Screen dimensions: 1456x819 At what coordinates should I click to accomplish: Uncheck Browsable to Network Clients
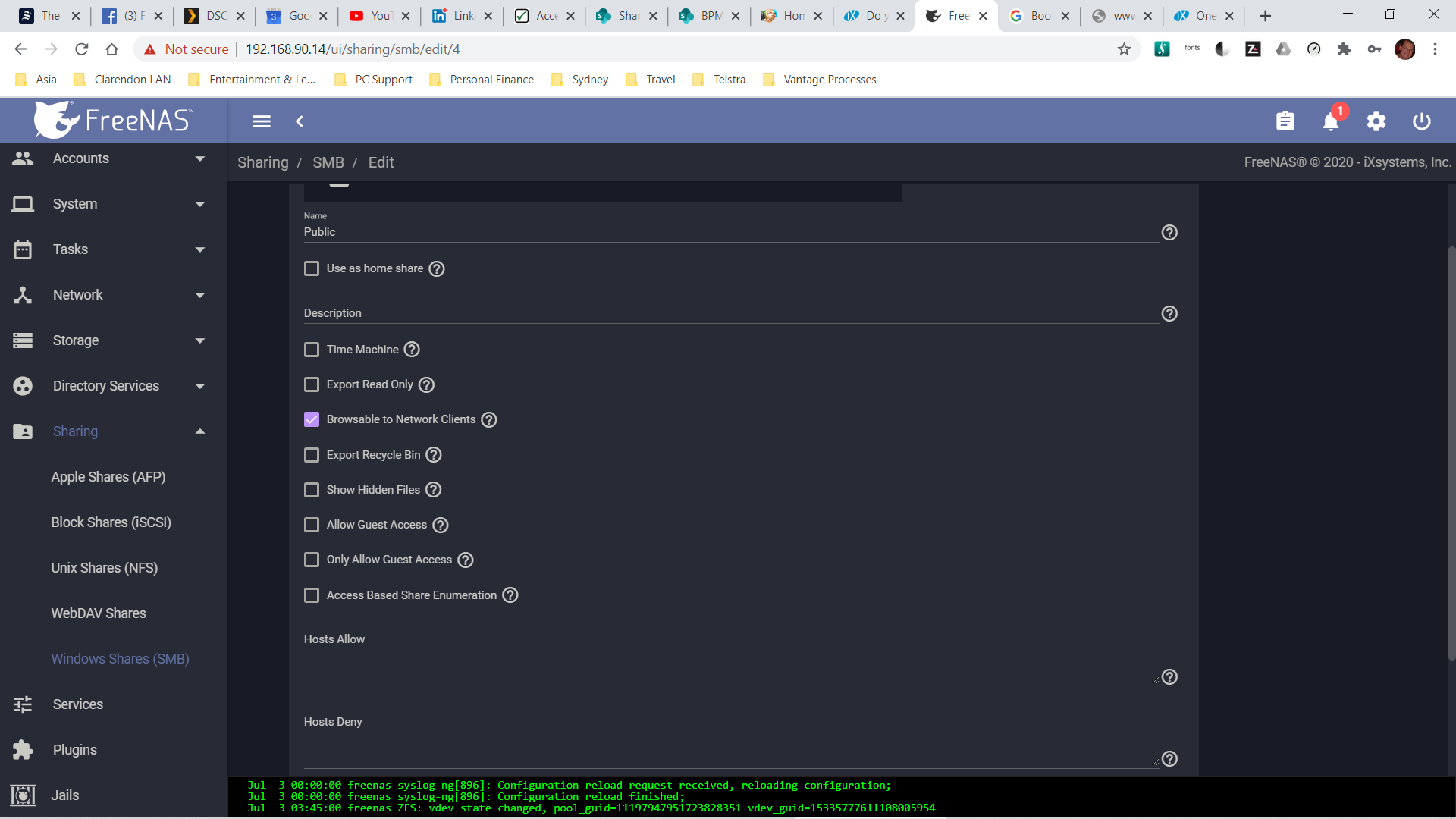tap(312, 419)
